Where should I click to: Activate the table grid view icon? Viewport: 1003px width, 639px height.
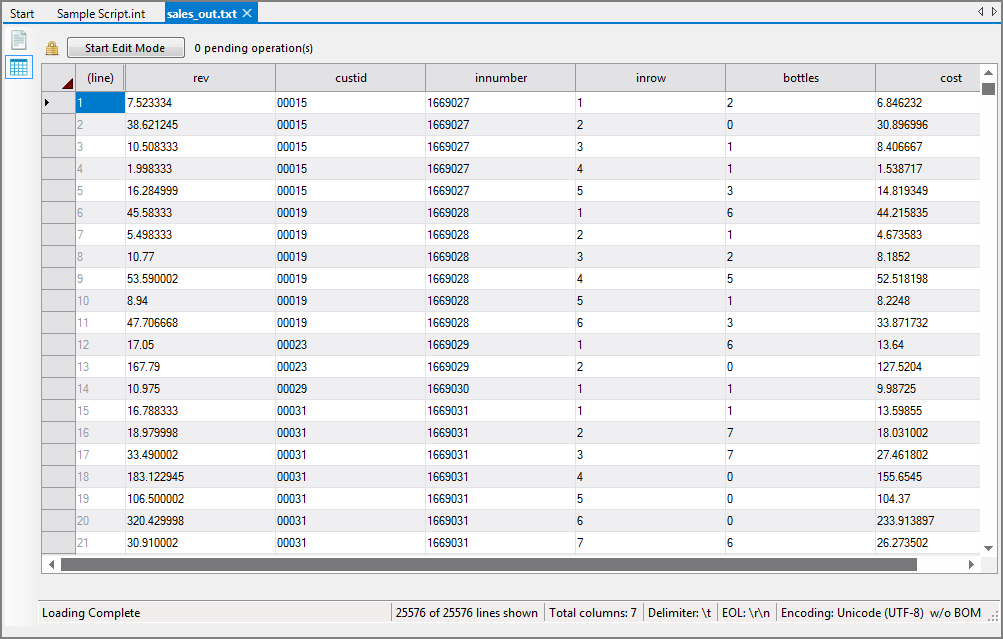tap(18, 67)
